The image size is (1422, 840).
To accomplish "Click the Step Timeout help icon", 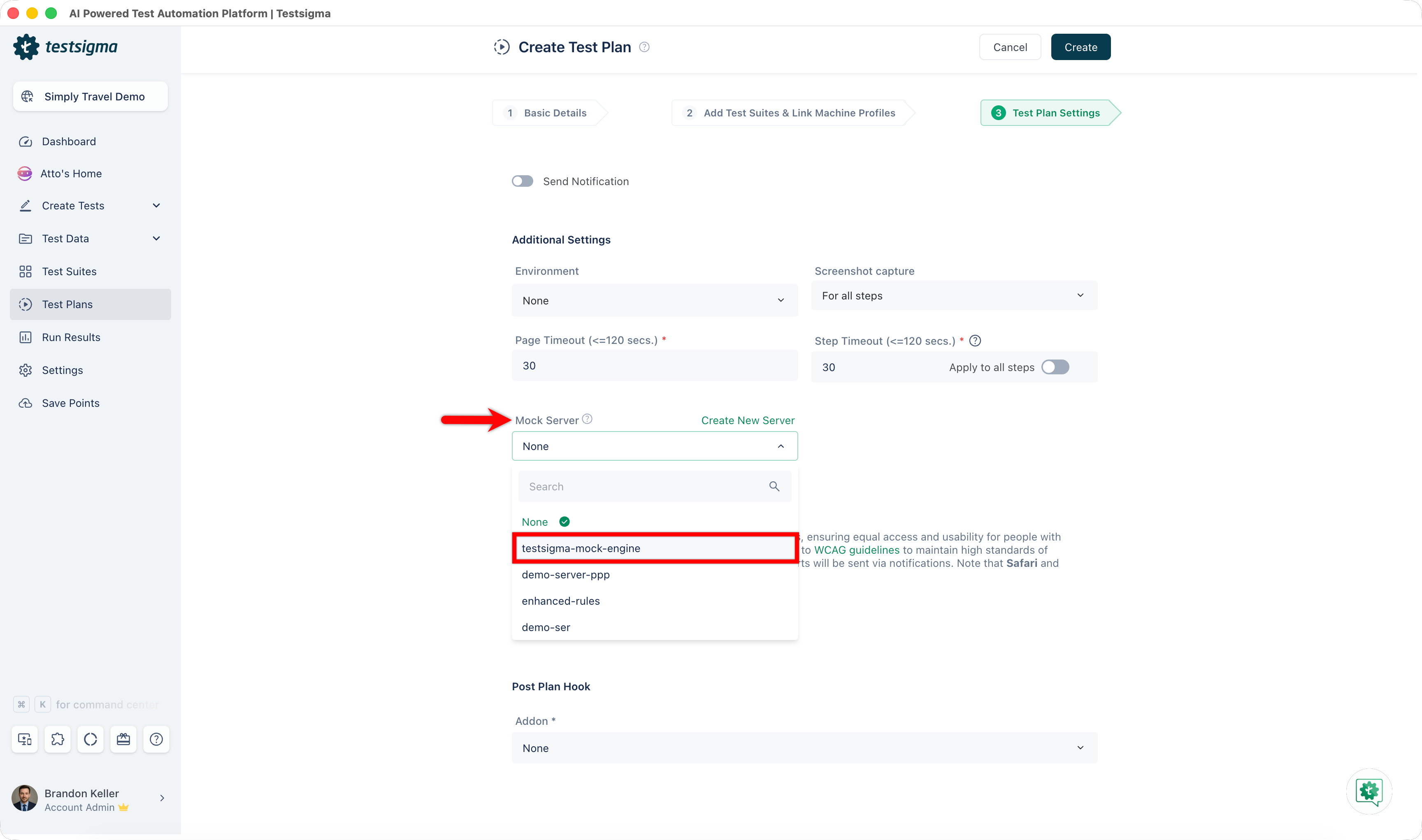I will (x=975, y=341).
